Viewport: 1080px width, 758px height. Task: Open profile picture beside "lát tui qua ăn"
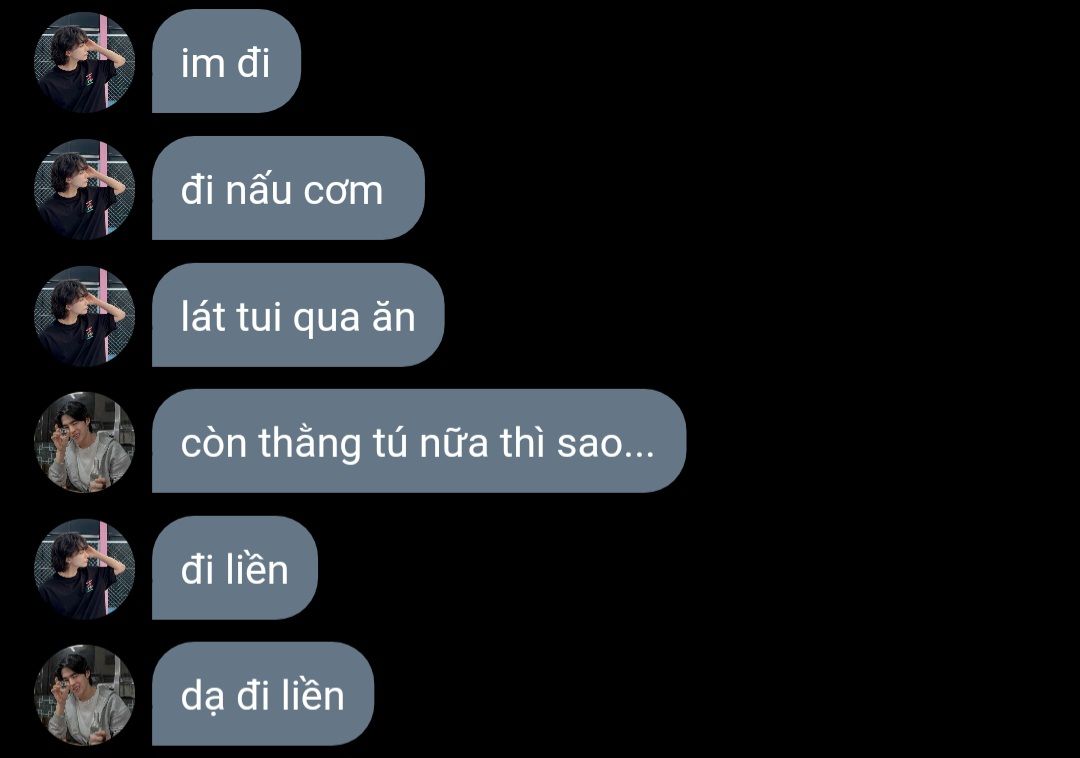click(x=84, y=315)
